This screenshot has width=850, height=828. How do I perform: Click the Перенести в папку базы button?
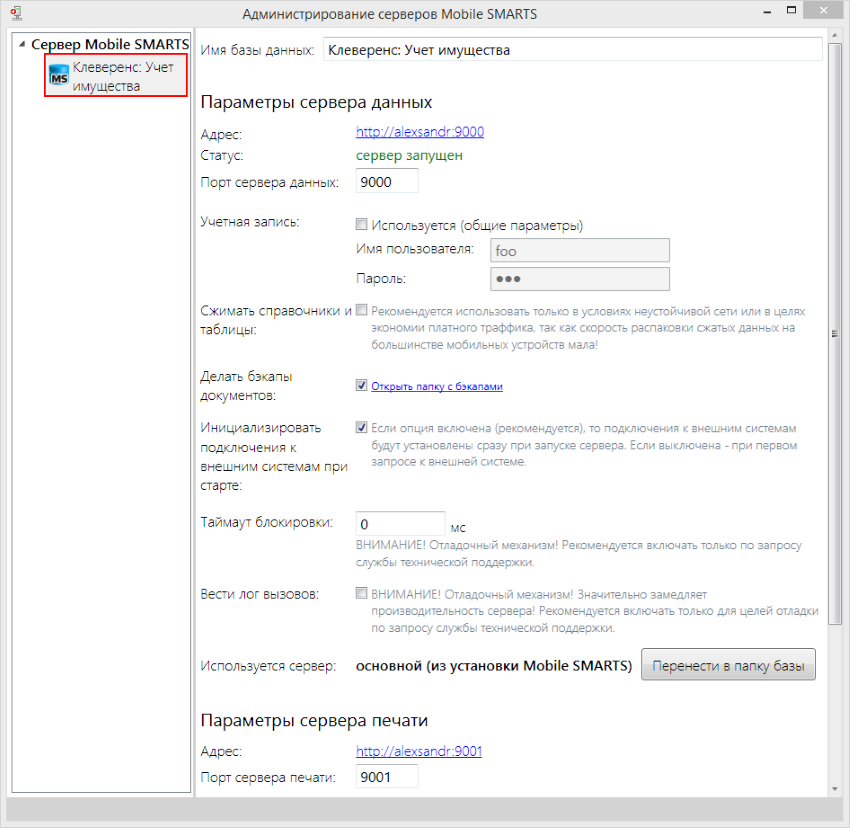pos(728,665)
